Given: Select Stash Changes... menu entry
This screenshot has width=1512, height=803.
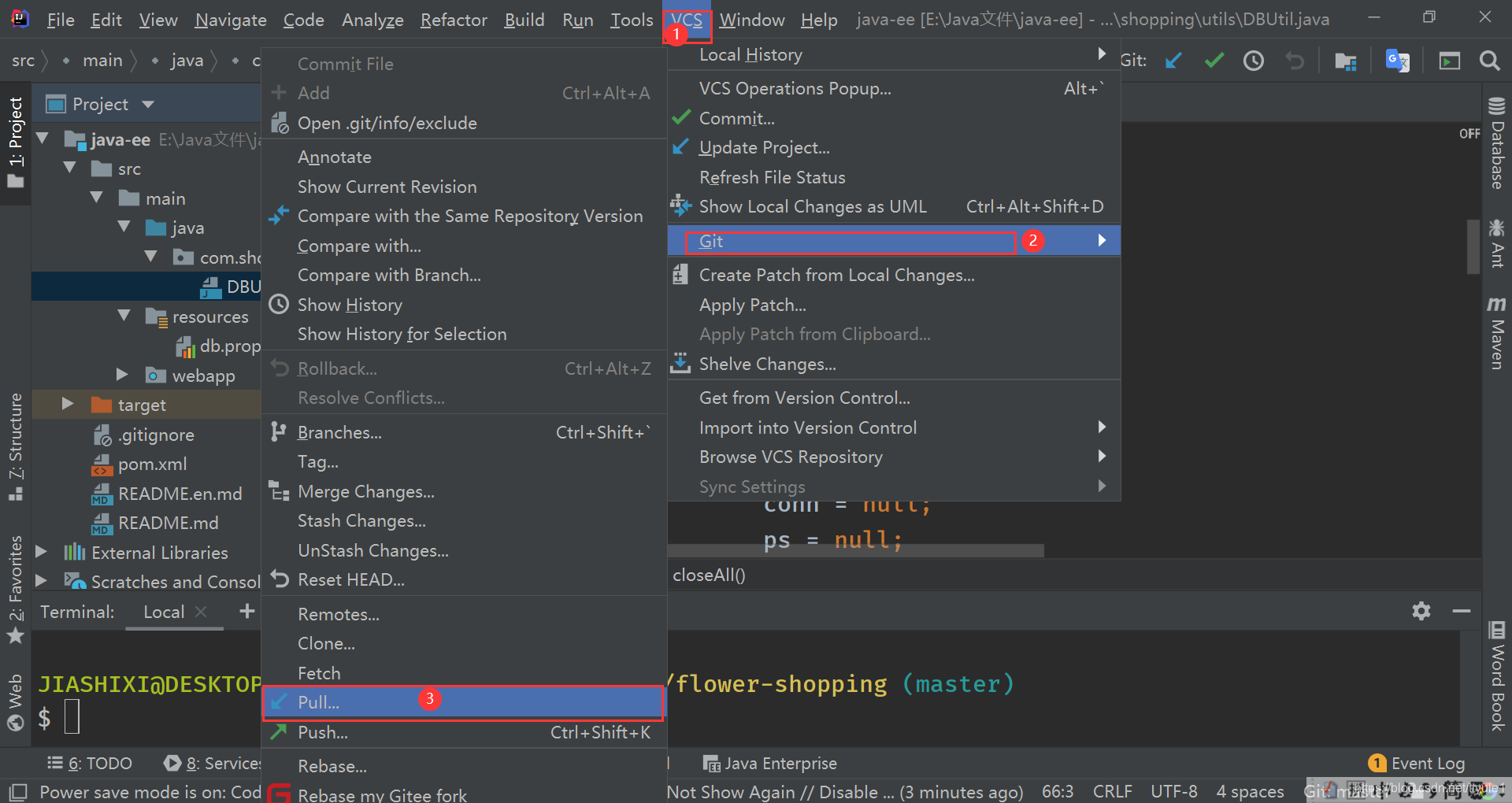Looking at the screenshot, I should tap(464, 520).
